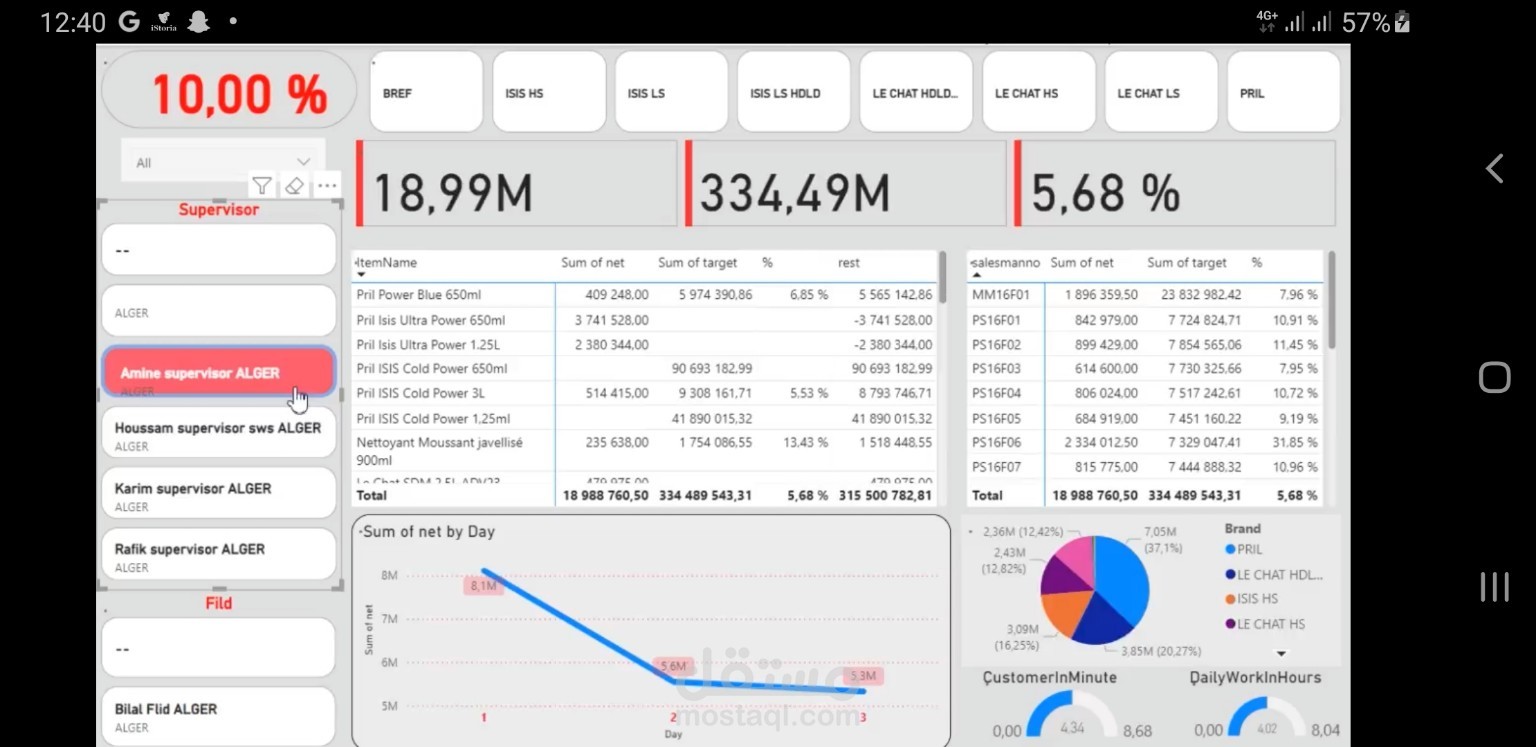
Task: Tap the battery icon in status bar
Action: [1402, 22]
